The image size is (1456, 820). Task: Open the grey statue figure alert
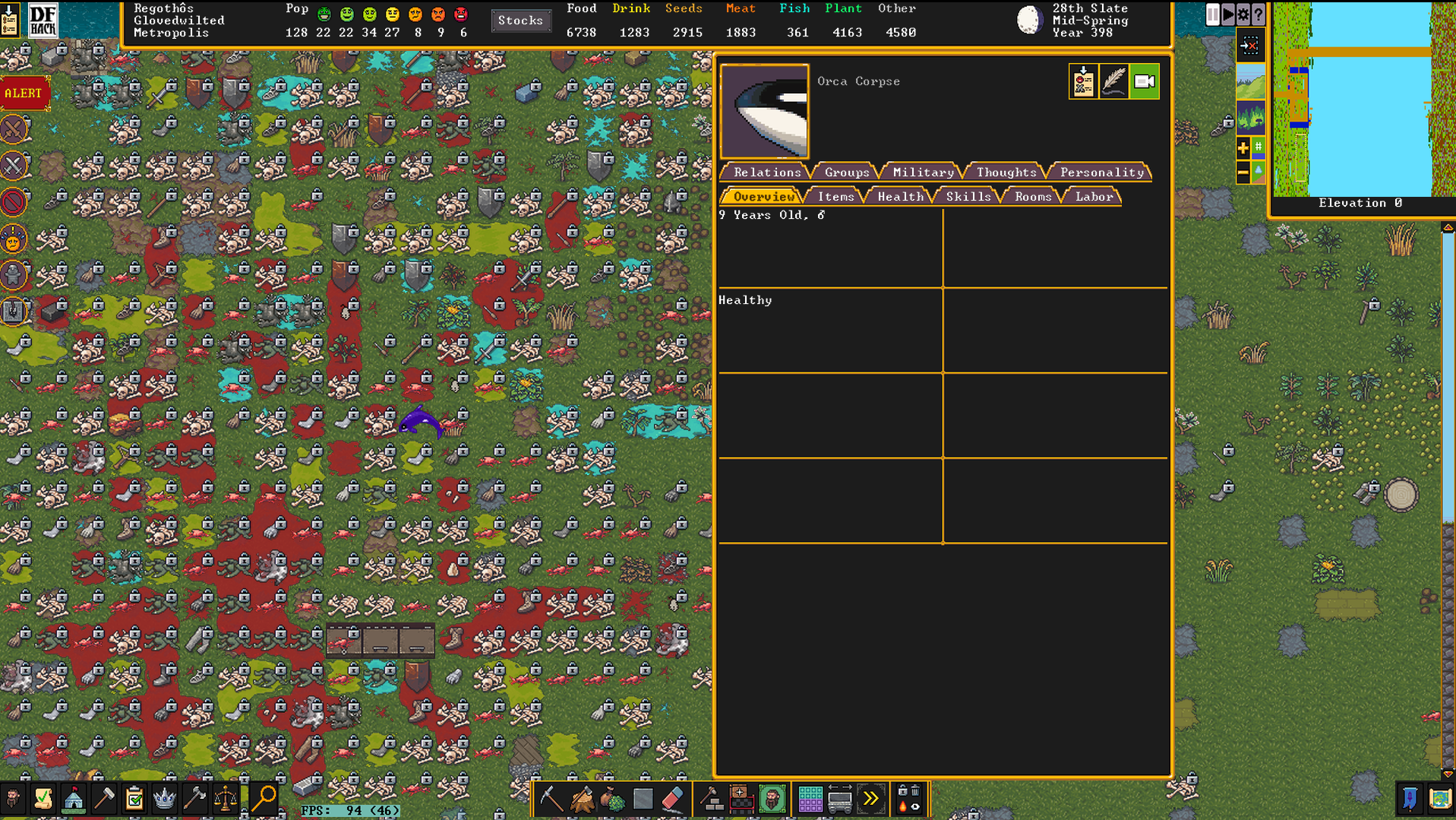click(x=14, y=274)
